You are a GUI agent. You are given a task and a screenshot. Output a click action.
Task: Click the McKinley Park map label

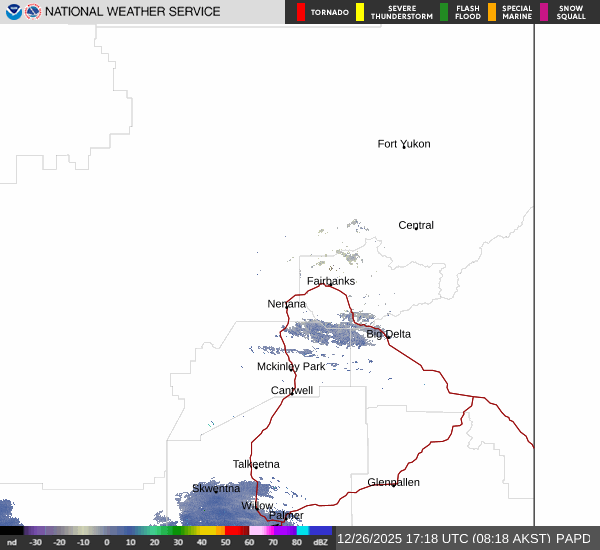click(291, 367)
